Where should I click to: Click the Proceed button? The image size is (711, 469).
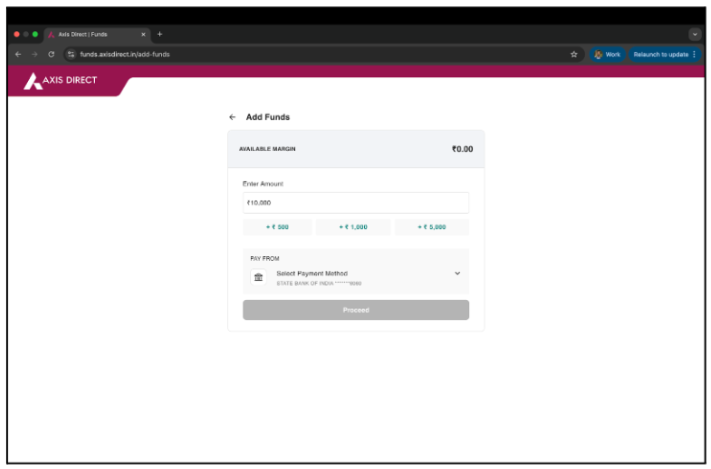pos(355,310)
